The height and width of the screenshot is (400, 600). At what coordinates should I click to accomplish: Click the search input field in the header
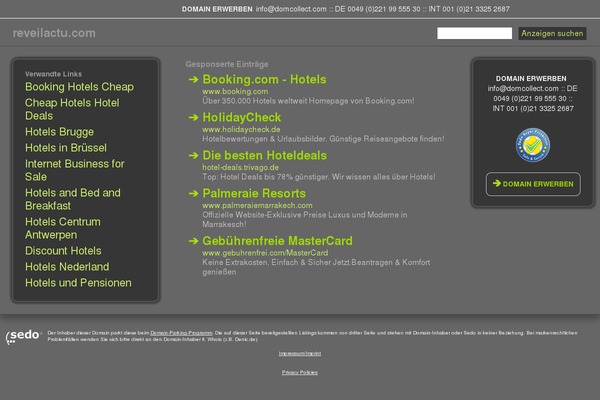[474, 33]
